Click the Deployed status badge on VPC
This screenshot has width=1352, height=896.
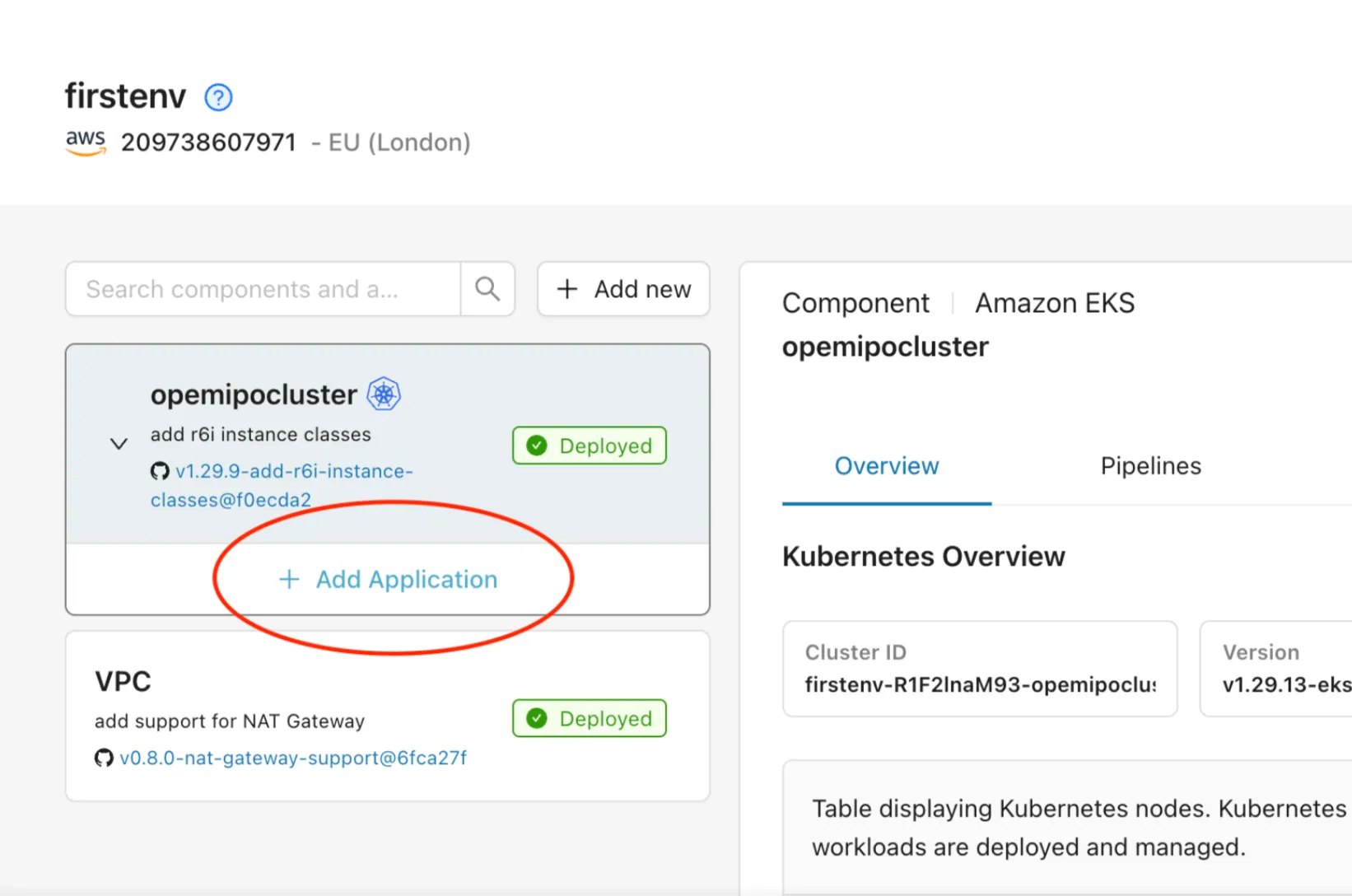tap(590, 719)
